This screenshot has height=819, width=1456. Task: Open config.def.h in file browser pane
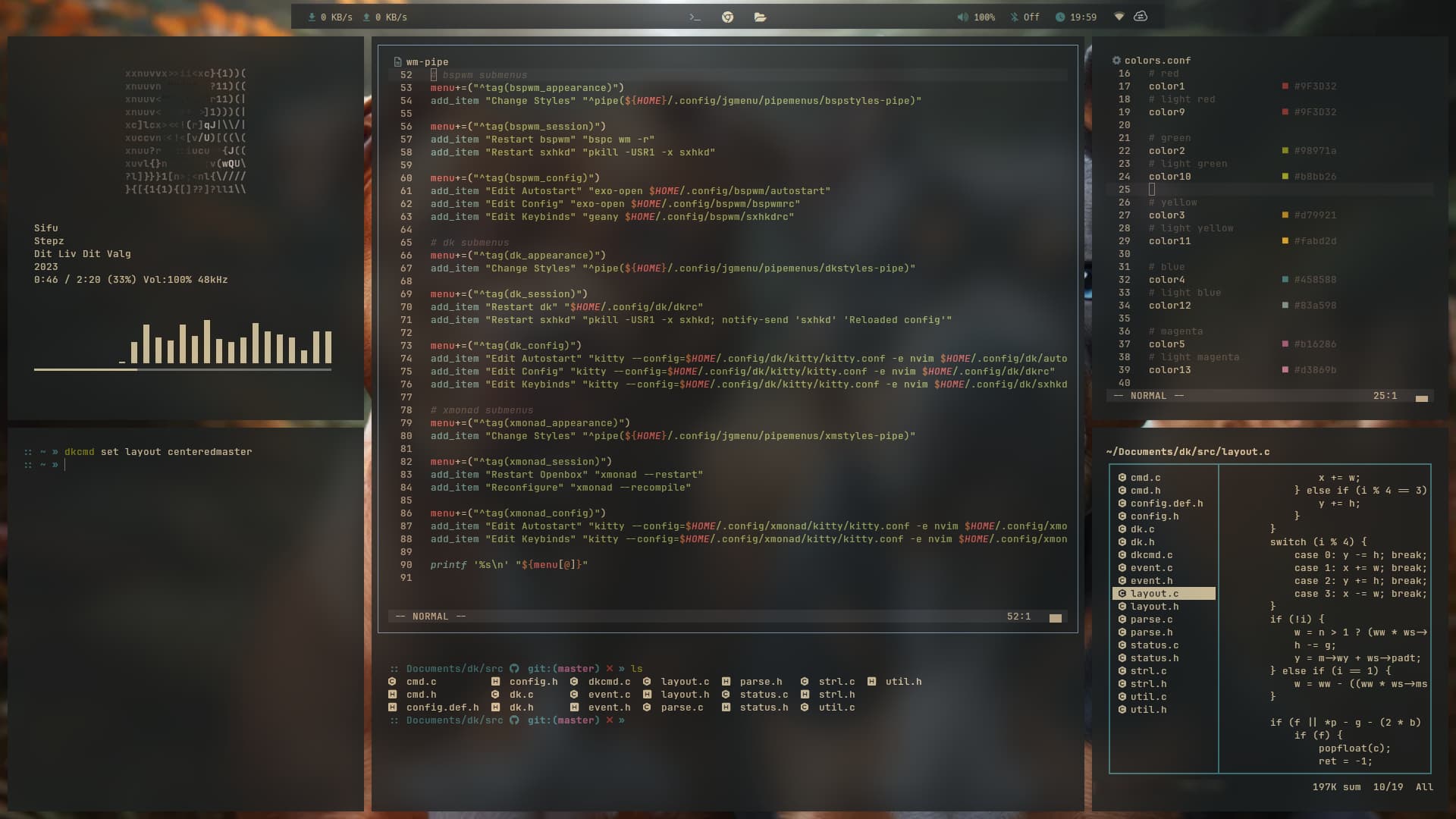tap(1166, 504)
